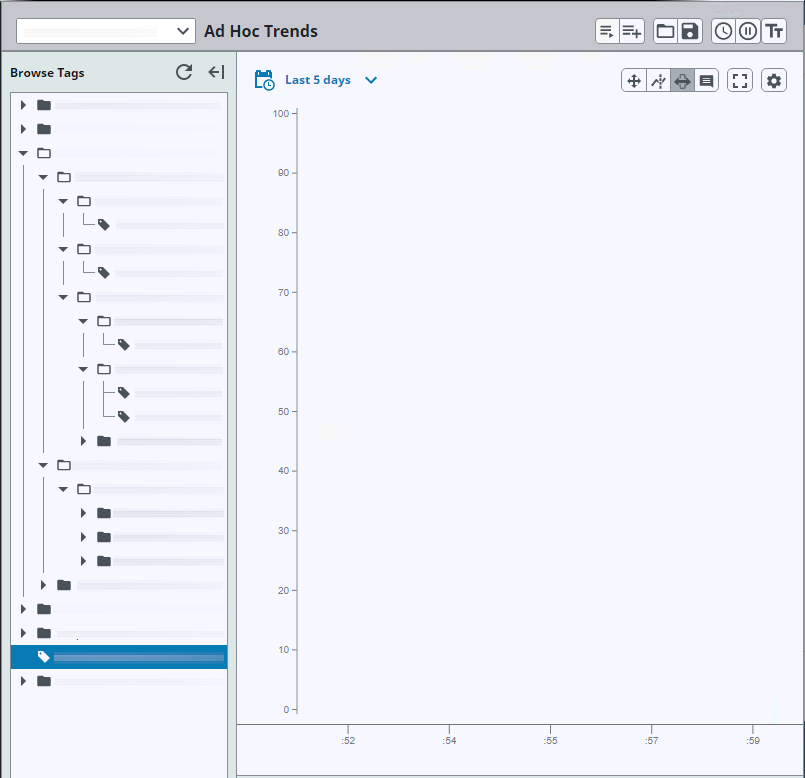Click the text size (Tt) icon
Screen dimensions: 805x778
pos(774,31)
